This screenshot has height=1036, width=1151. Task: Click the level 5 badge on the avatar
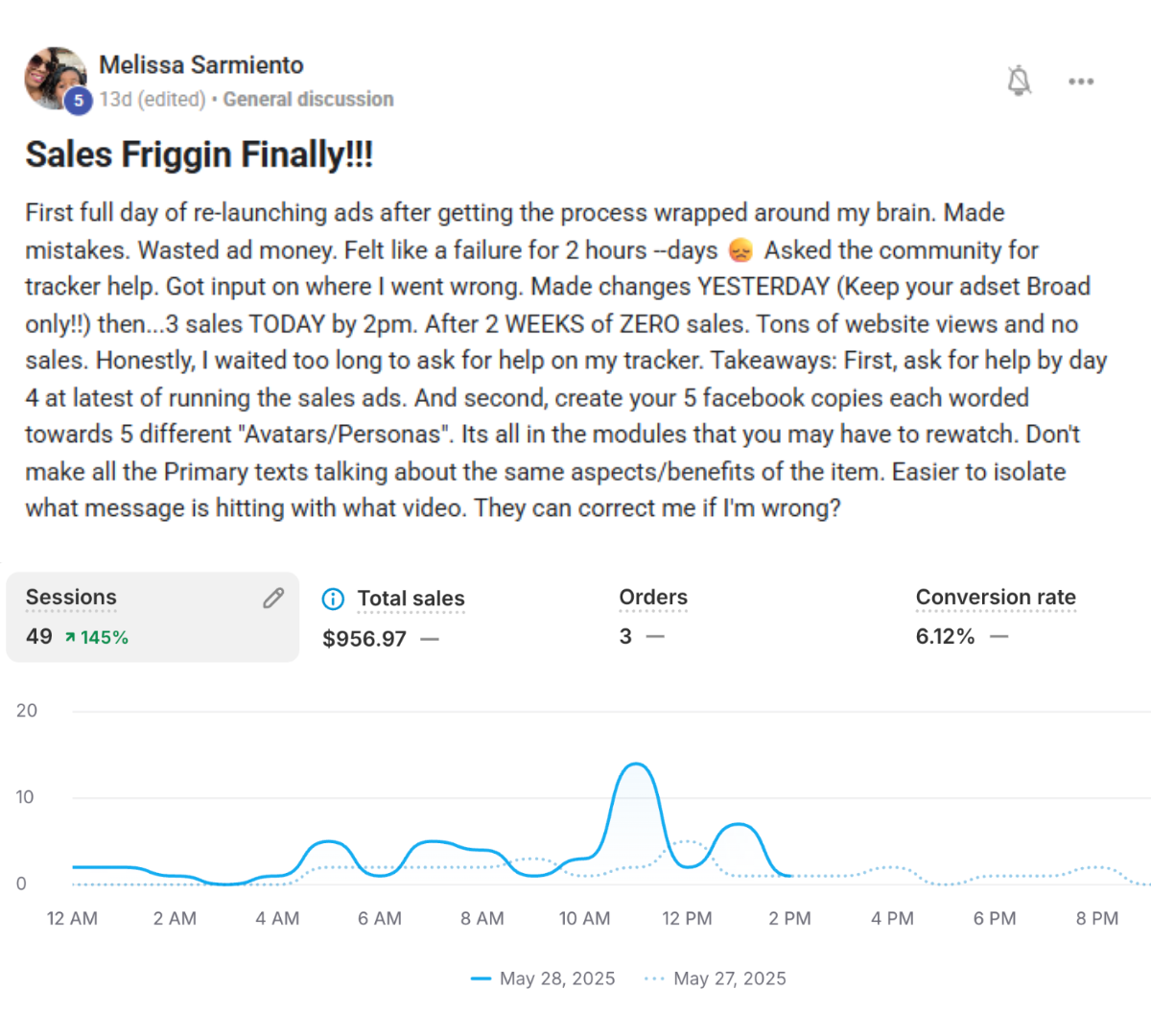79,100
